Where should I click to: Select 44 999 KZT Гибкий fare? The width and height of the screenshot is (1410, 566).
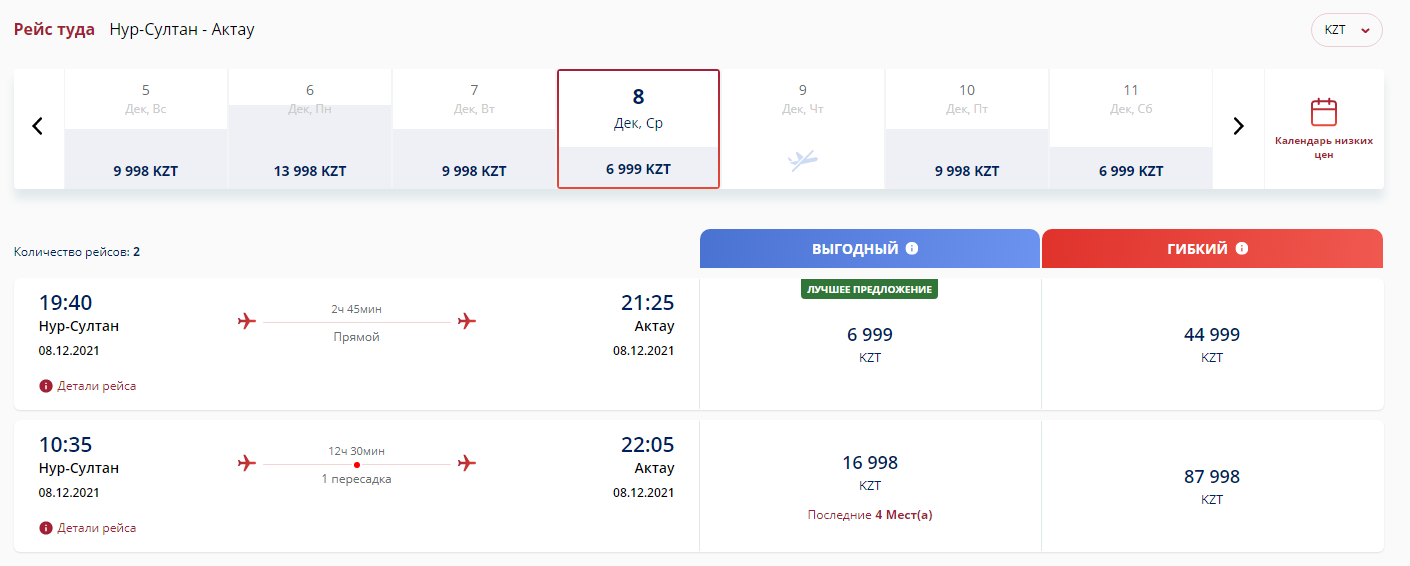[1212, 344]
